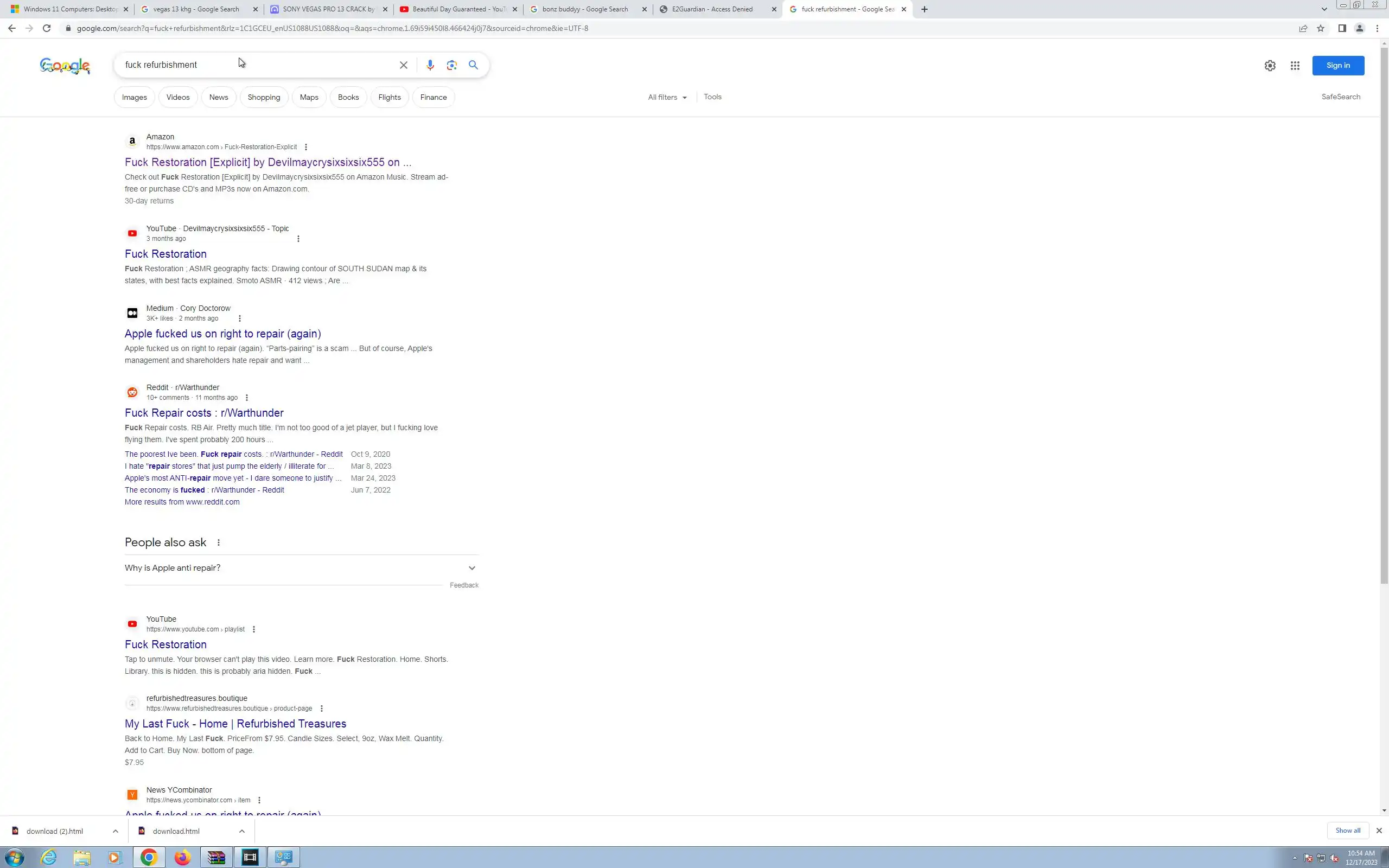The width and height of the screenshot is (1389, 868).
Task: Open download.html options chevron
Action: click(x=241, y=831)
